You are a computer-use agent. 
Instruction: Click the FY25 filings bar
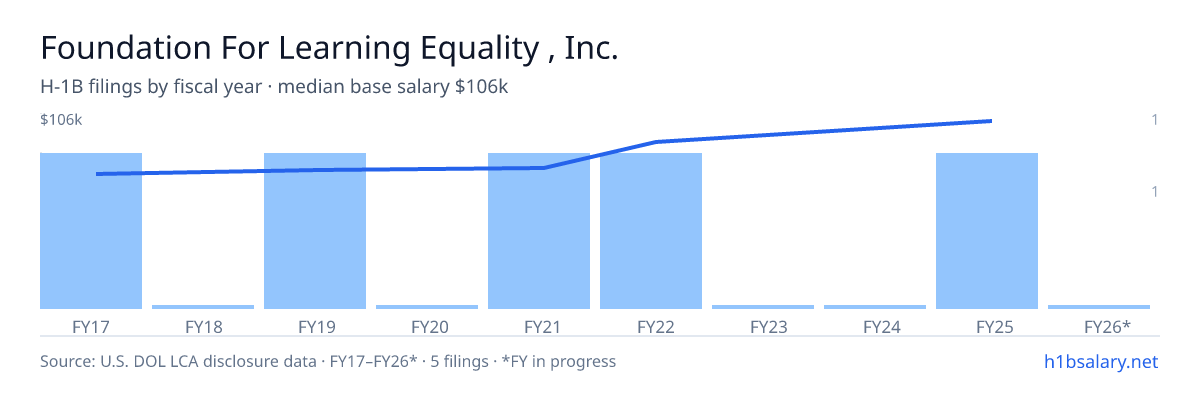tap(987, 231)
